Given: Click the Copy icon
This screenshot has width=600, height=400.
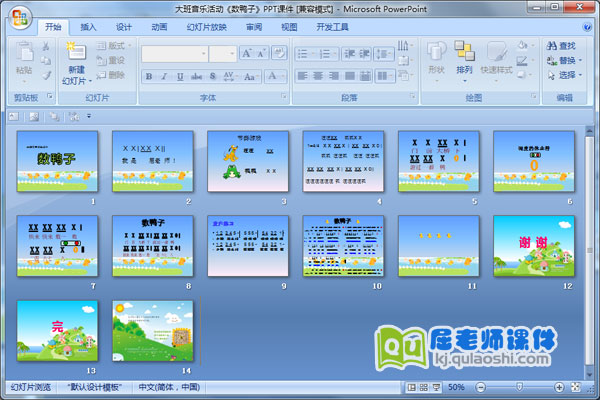Looking at the screenshot, I should [46, 60].
